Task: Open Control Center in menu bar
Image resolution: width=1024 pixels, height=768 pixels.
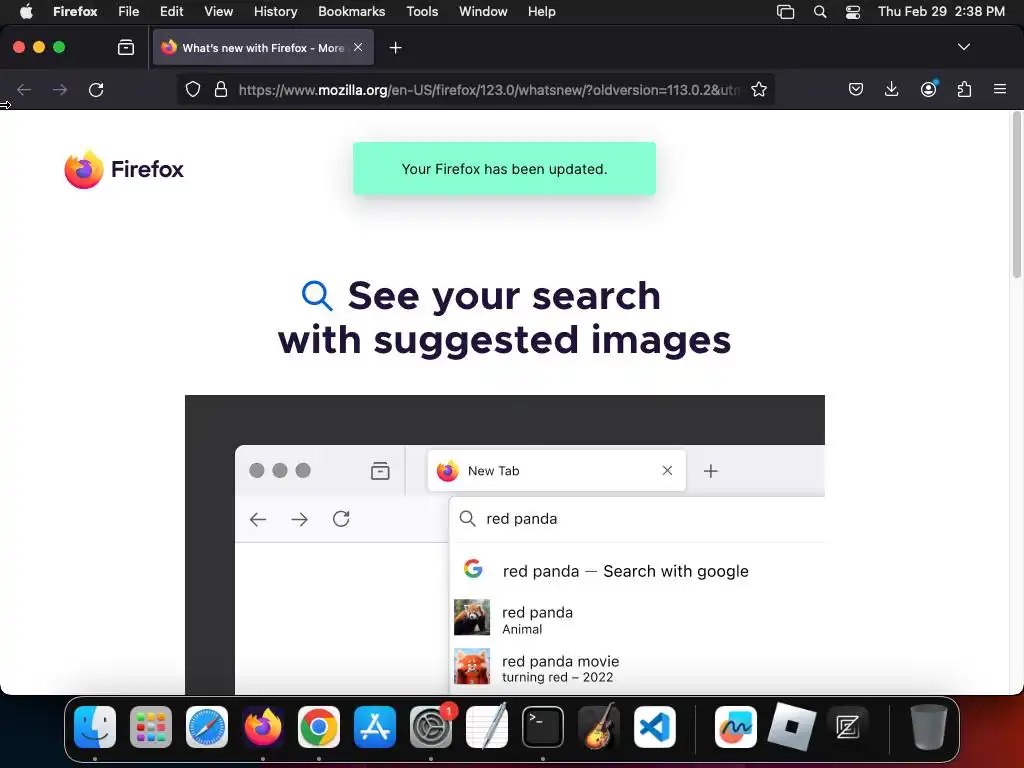Action: pyautogui.click(x=853, y=12)
